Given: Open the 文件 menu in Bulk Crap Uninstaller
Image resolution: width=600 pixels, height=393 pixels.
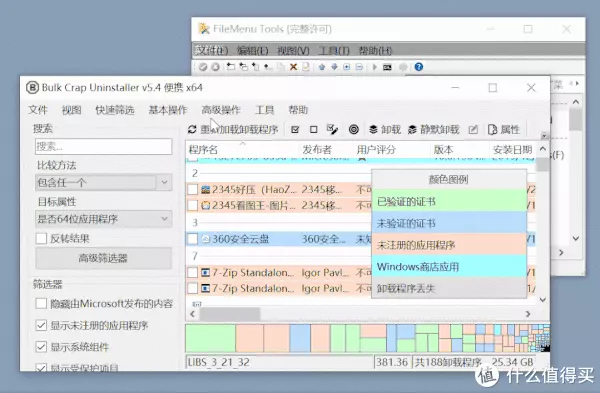Looking at the screenshot, I should tap(38, 110).
